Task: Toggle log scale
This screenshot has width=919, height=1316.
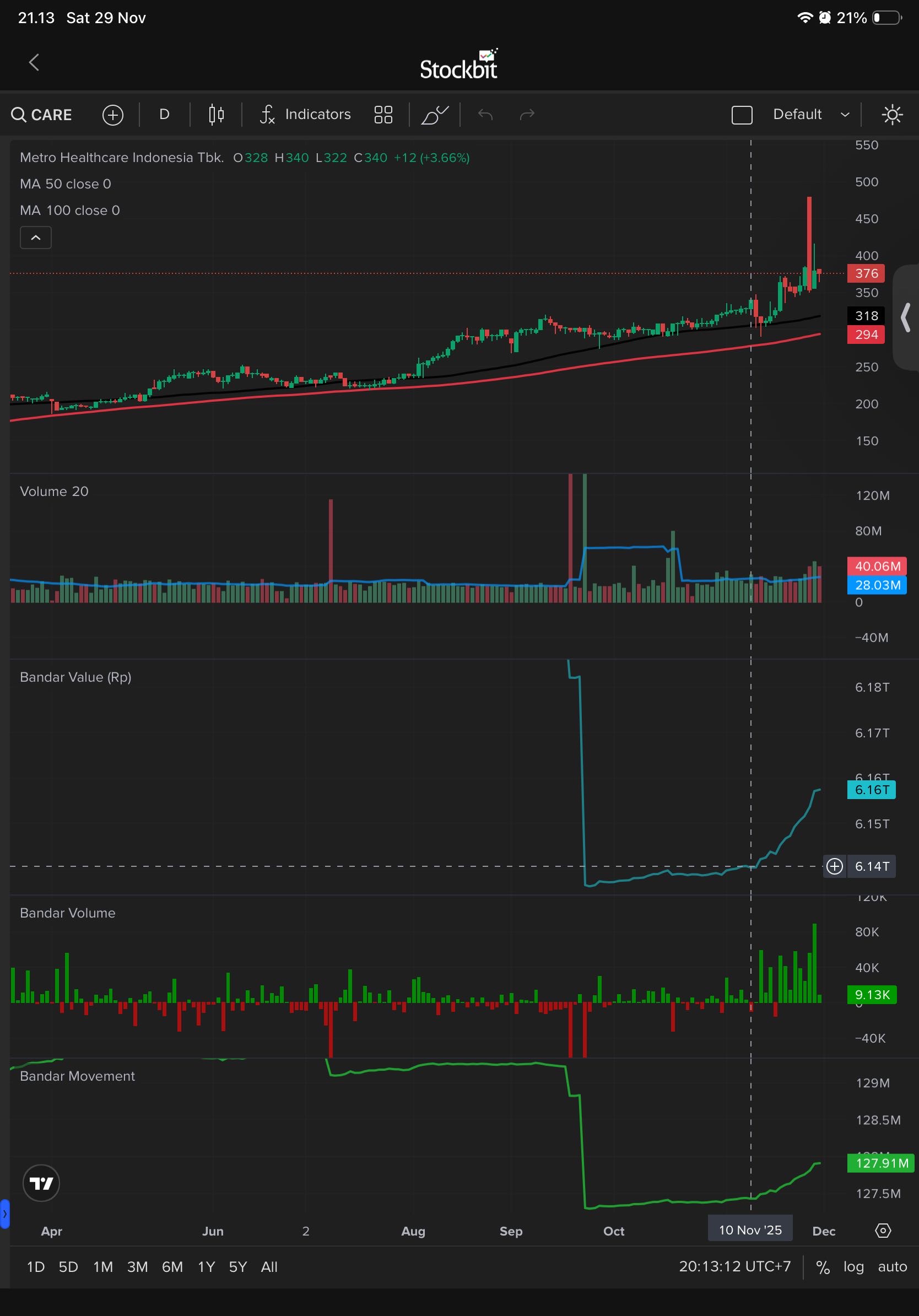Action: point(853,1267)
